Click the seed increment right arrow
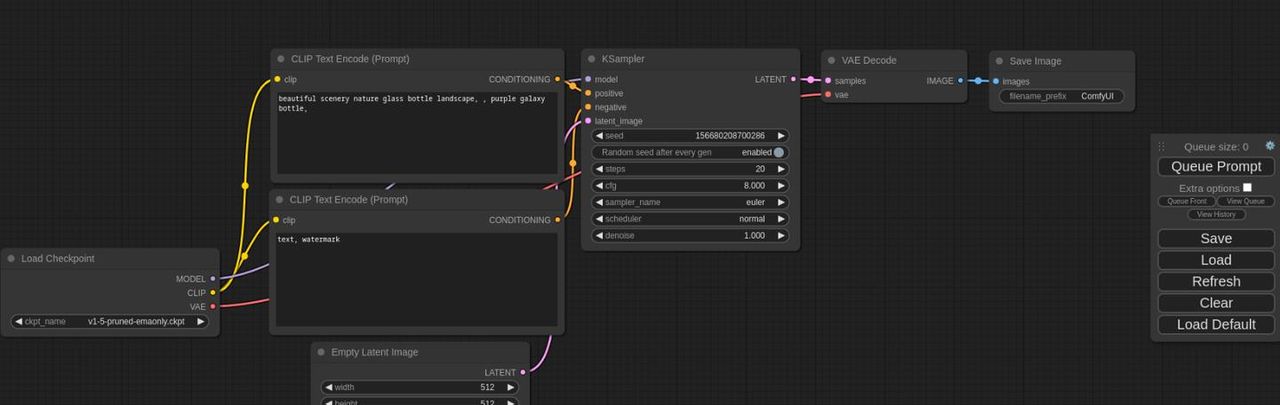This screenshot has height=405, width=1280. [781, 136]
